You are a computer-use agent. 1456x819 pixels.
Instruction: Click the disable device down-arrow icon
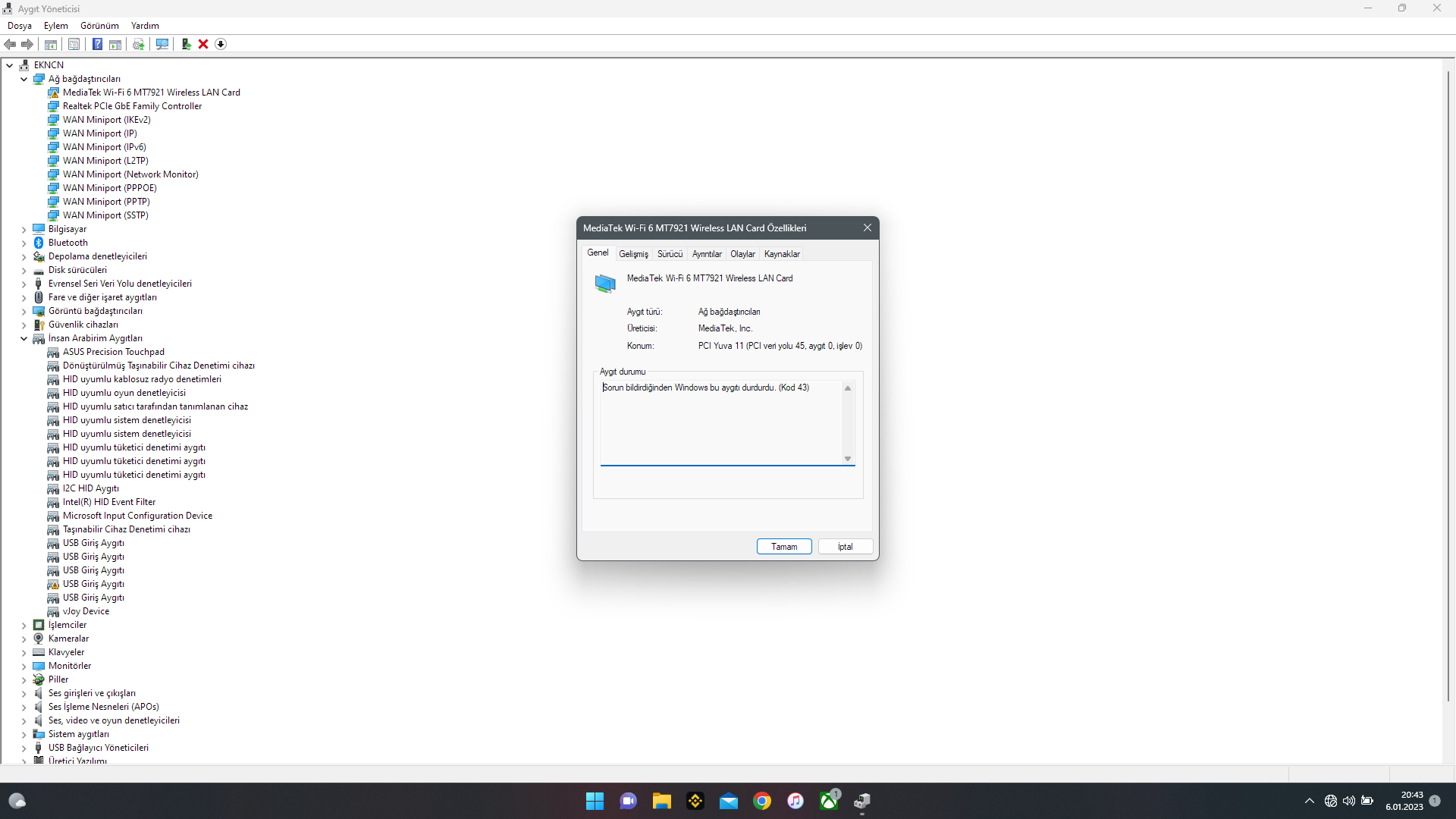[221, 44]
